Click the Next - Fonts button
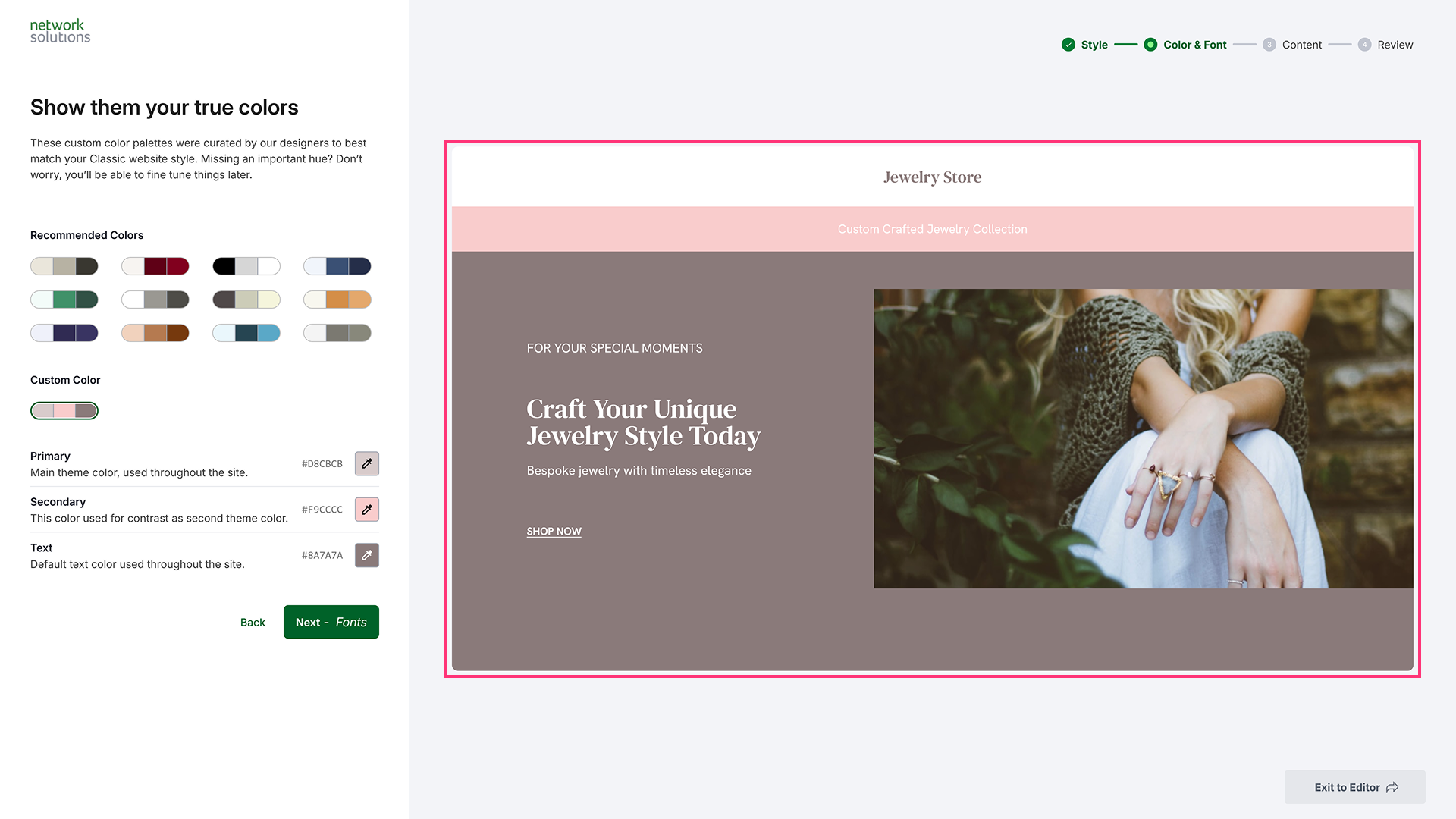This screenshot has width=1456, height=819. pyautogui.click(x=331, y=622)
